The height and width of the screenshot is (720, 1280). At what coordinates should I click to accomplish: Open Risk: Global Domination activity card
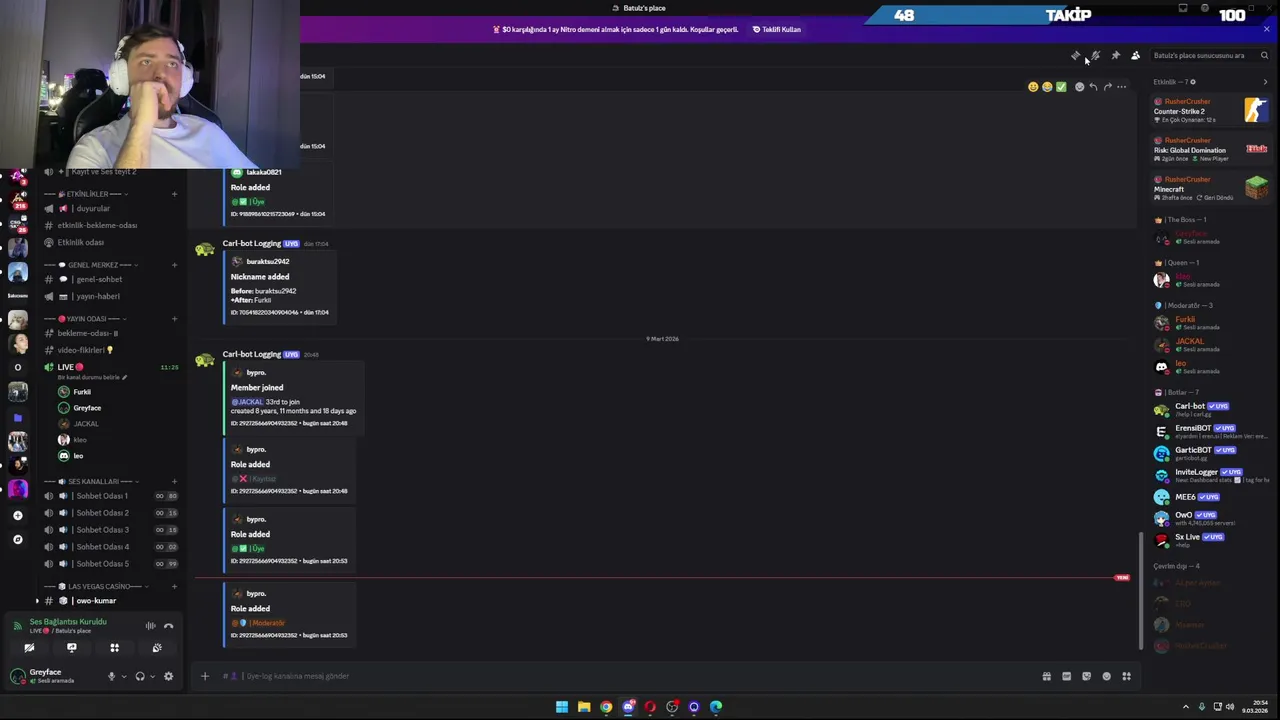pos(1211,149)
